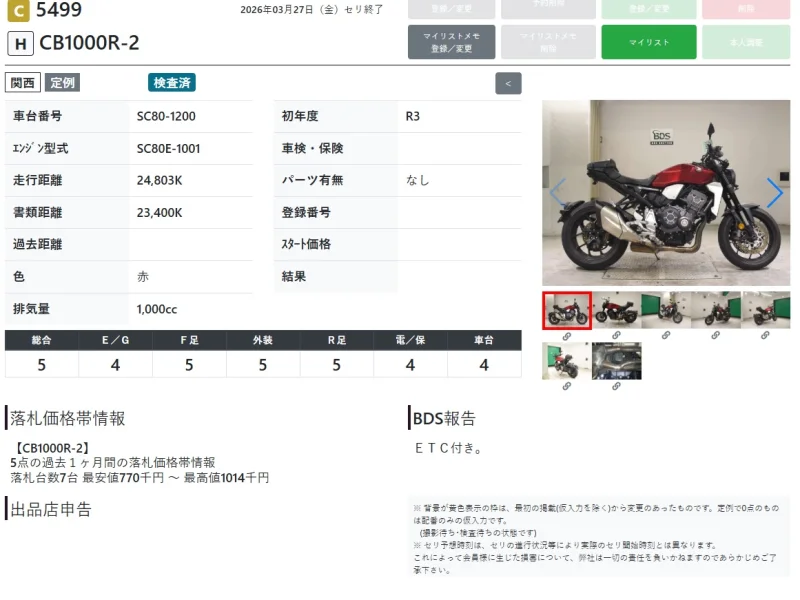Select the price range 770千円～1014千円 line
Image resolution: width=800 pixels, height=600 pixels.
(x=140, y=478)
